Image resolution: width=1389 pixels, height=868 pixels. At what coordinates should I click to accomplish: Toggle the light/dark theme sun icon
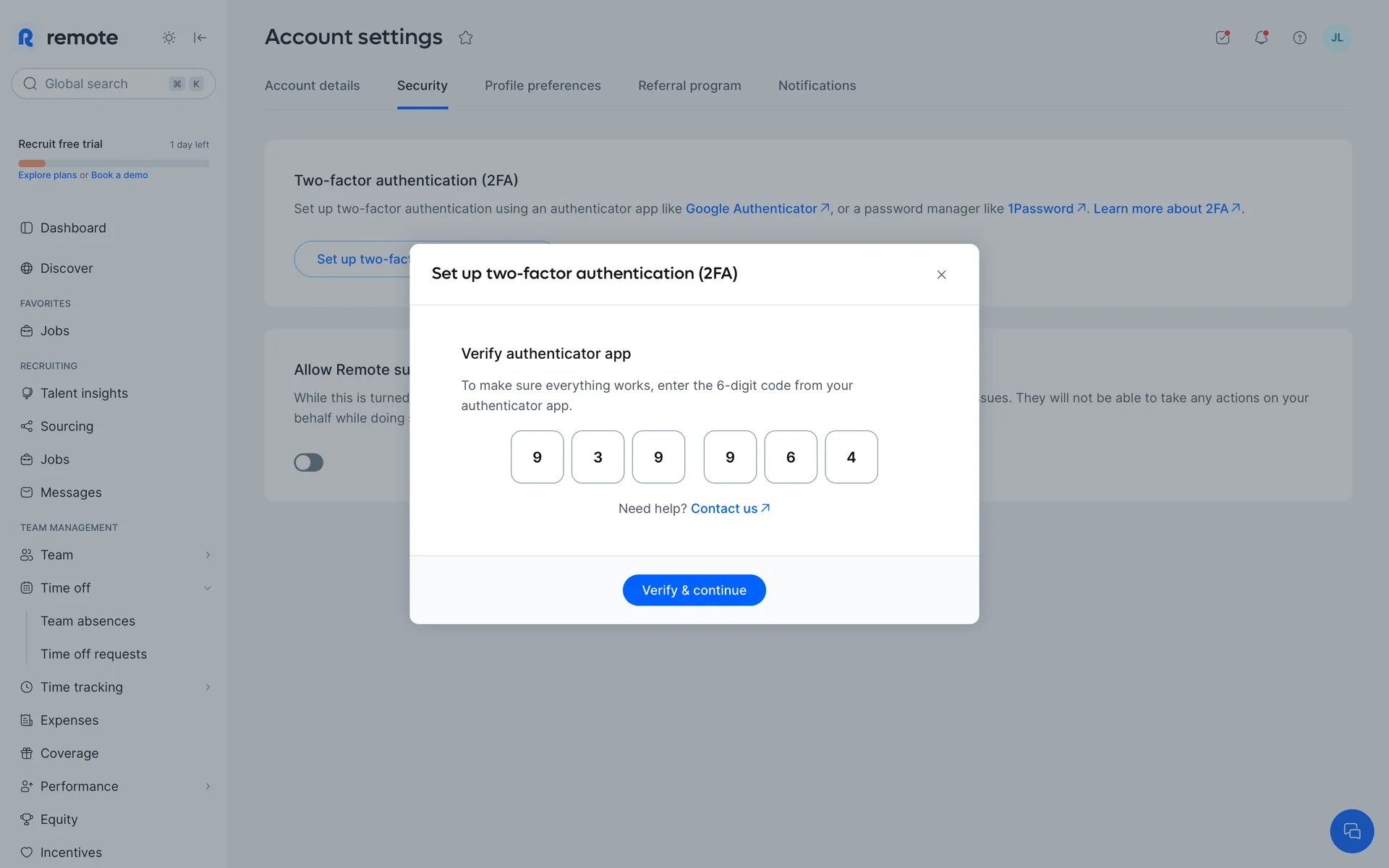tap(169, 38)
